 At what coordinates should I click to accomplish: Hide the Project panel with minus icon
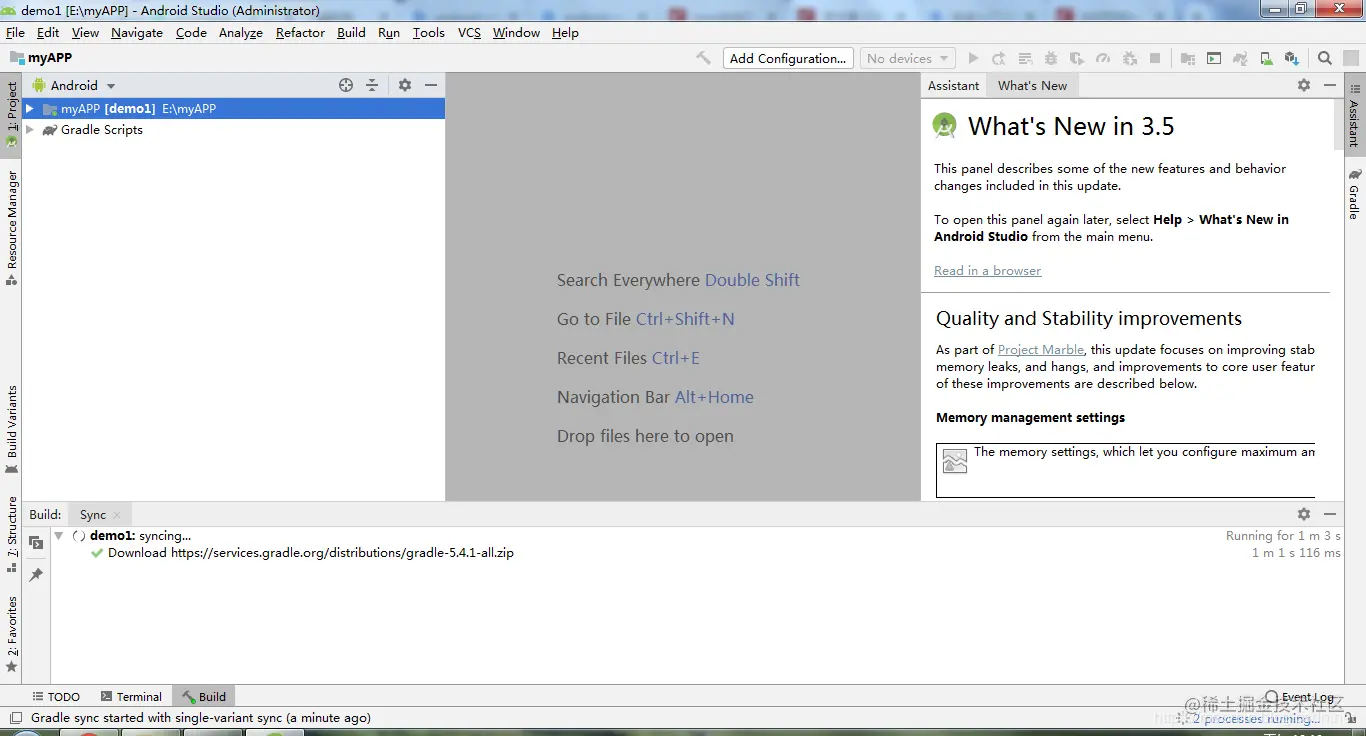click(x=431, y=85)
